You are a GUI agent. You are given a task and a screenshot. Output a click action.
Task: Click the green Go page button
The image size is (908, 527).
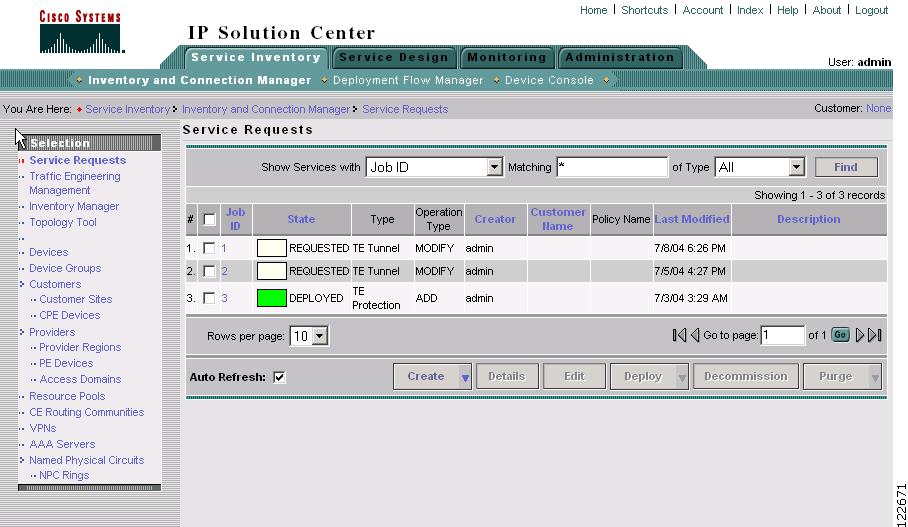[840, 335]
